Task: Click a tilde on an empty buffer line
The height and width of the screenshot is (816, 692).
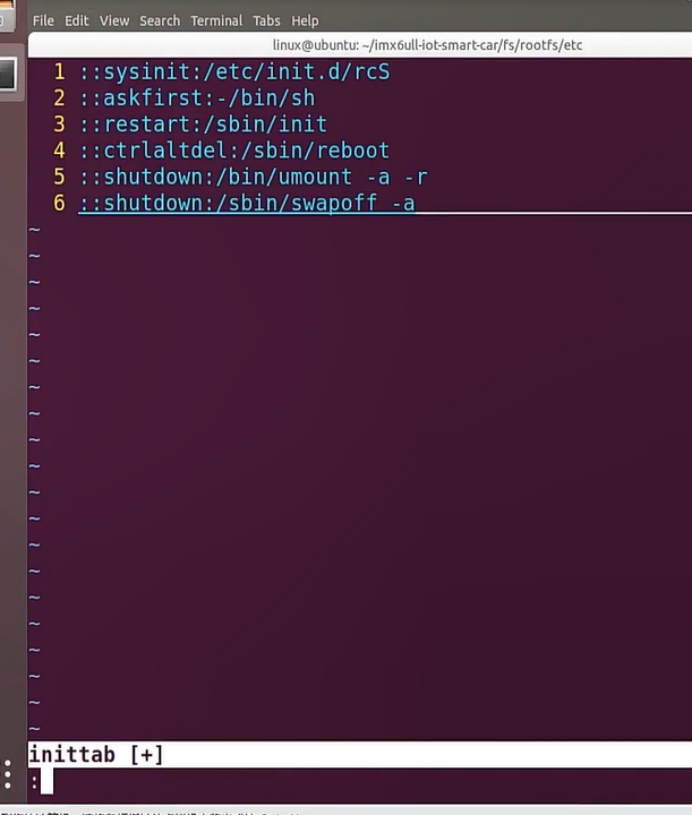Action: (34, 400)
